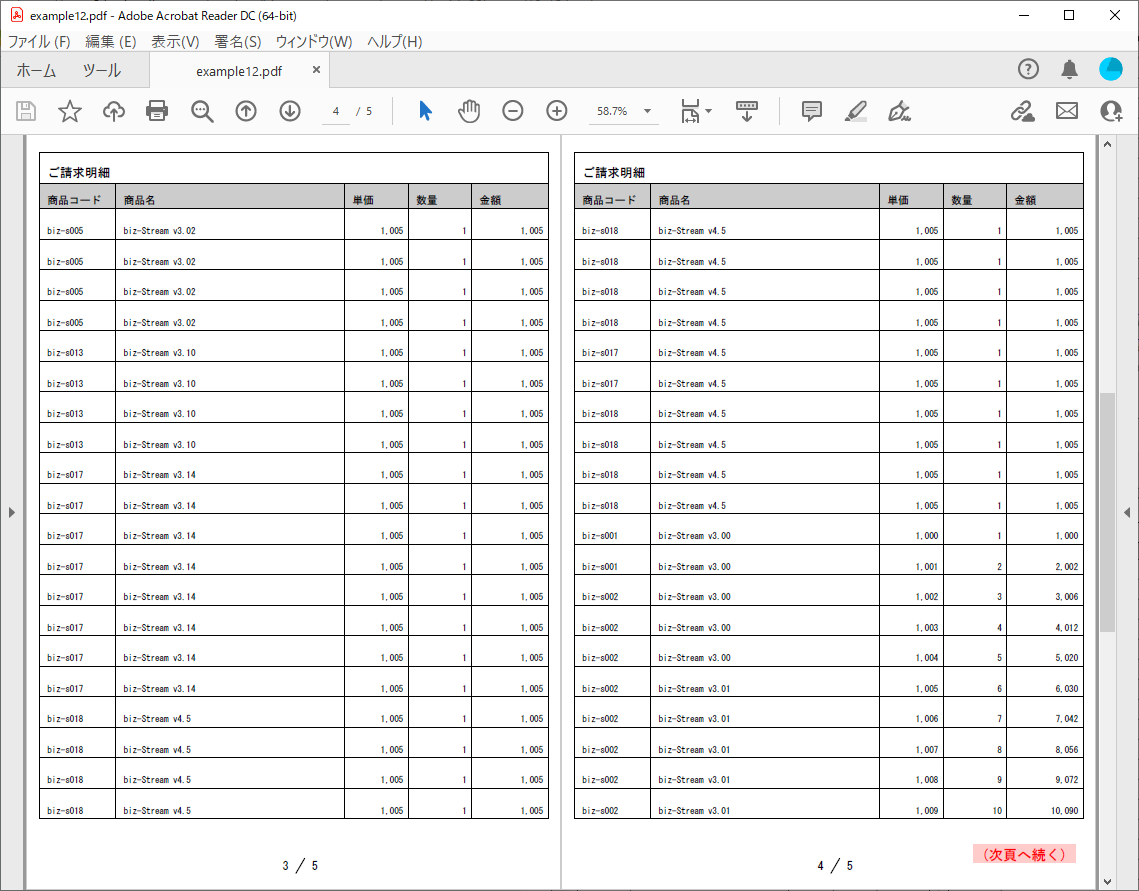Open the 編集 menu
This screenshot has height=891, width=1139.
[x=110, y=41]
